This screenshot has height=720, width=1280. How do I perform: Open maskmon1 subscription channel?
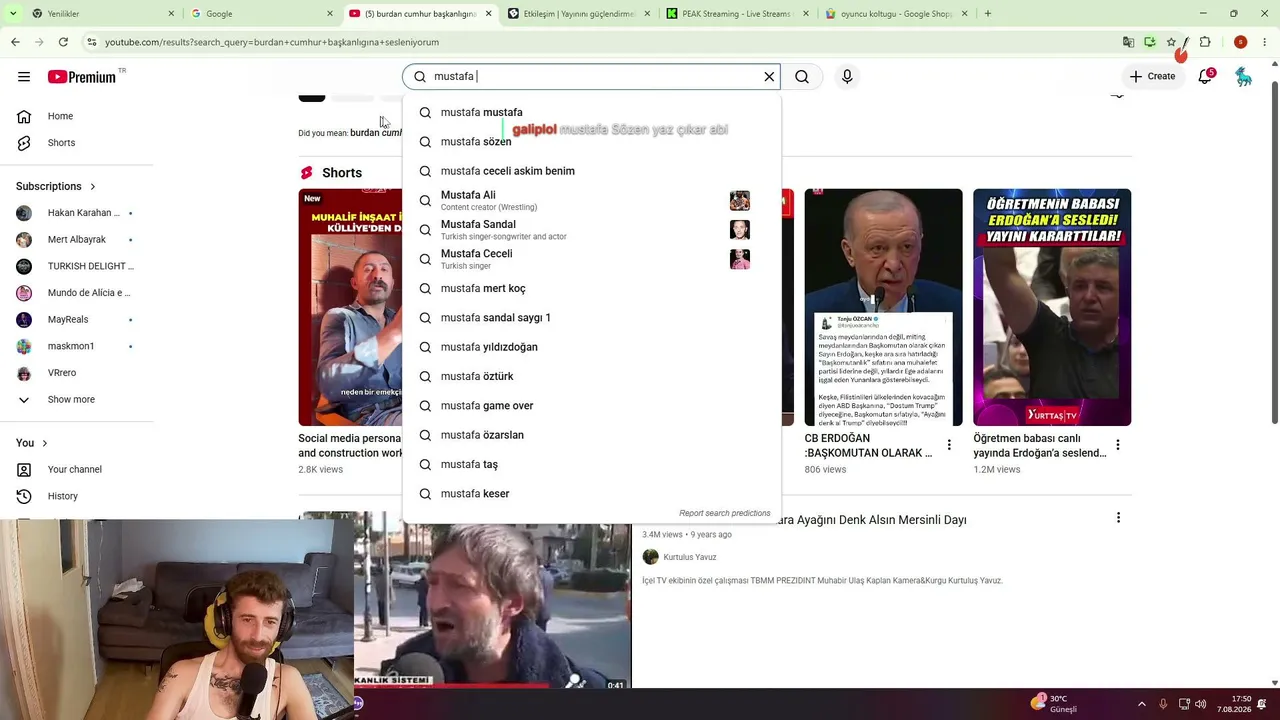pyautogui.click(x=75, y=346)
